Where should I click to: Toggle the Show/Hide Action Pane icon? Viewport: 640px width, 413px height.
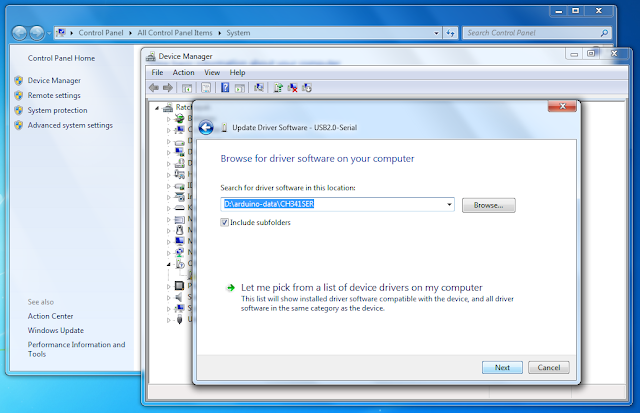point(240,88)
